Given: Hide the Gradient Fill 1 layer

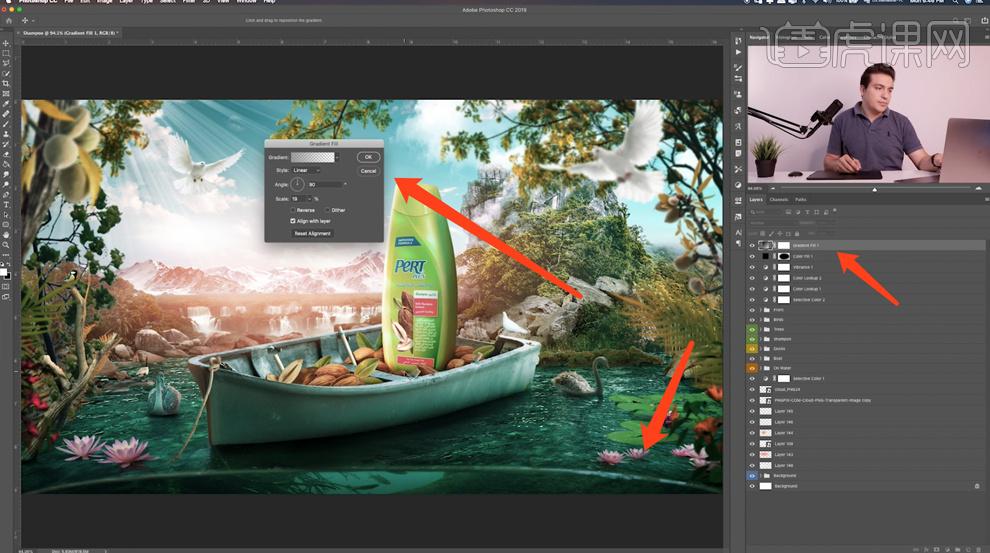Looking at the screenshot, I should click(752, 246).
